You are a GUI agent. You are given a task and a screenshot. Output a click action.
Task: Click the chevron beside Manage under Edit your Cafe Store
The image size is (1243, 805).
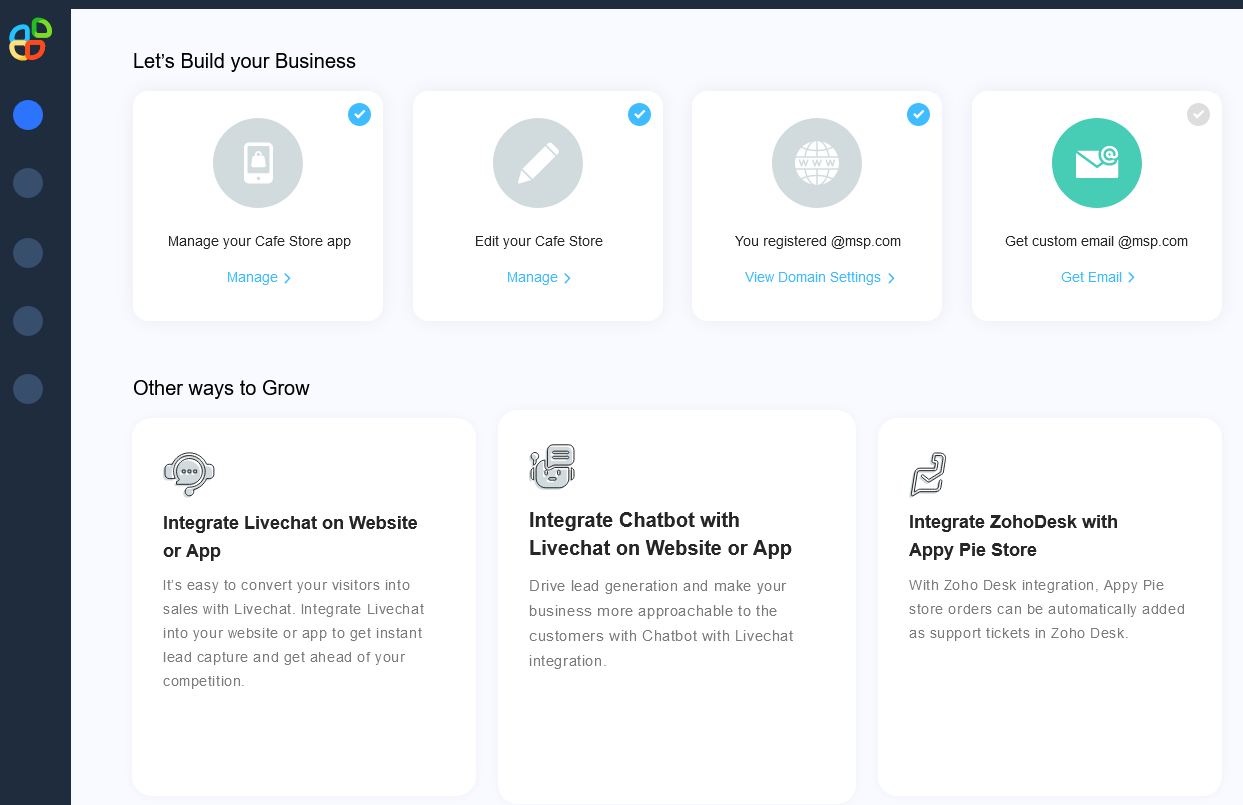pyautogui.click(x=567, y=278)
